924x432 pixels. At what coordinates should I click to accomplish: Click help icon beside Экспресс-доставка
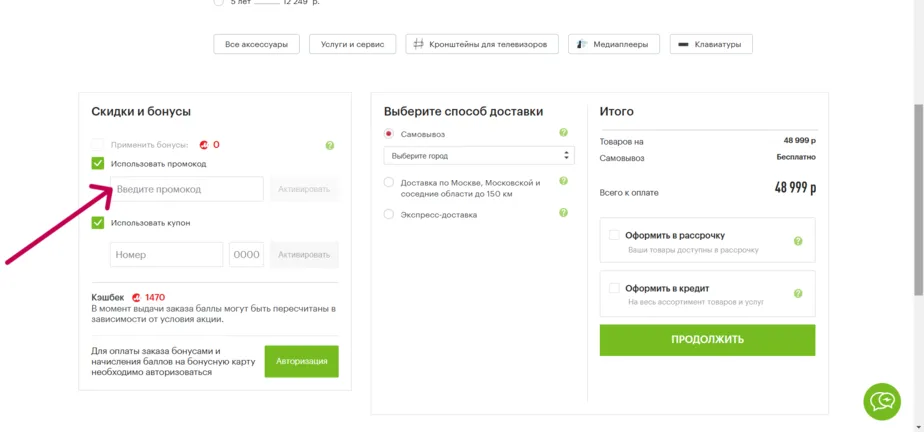click(563, 212)
